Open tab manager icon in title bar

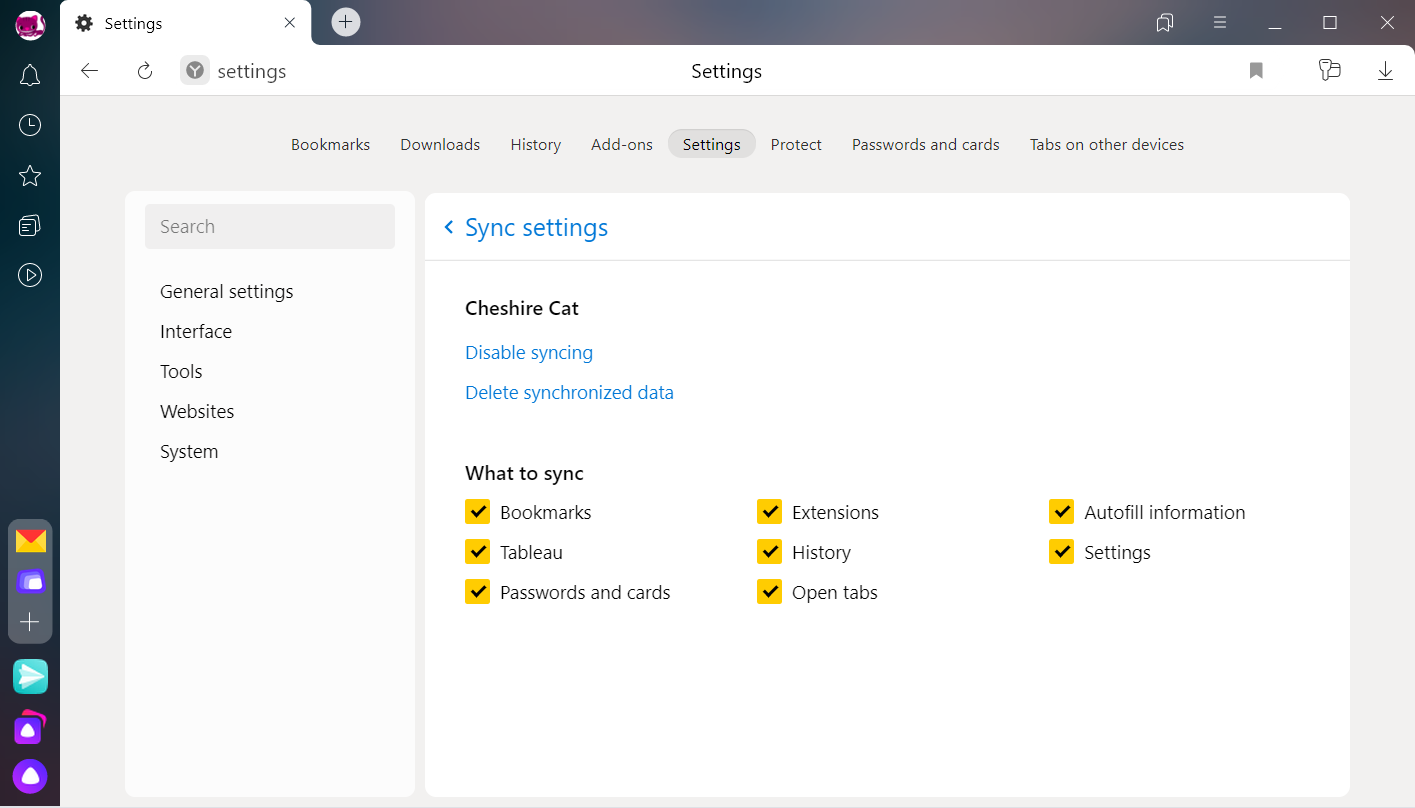click(1165, 23)
